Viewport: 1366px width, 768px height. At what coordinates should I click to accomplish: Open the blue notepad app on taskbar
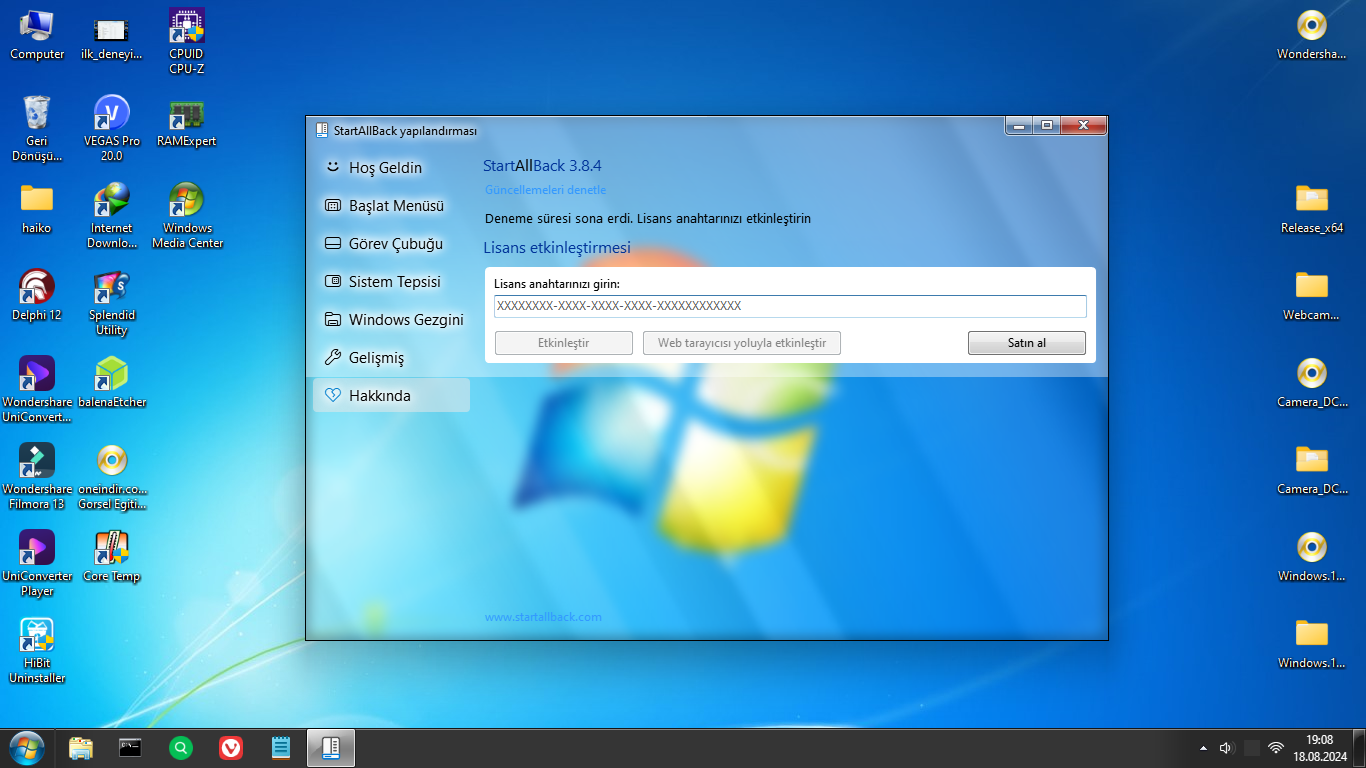pyautogui.click(x=281, y=747)
